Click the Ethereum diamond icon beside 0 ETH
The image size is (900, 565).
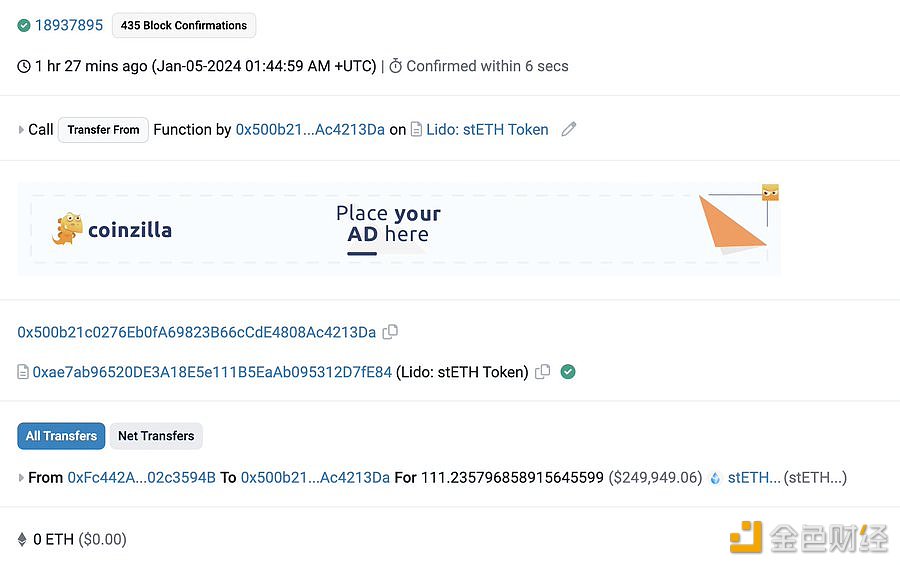(x=22, y=539)
